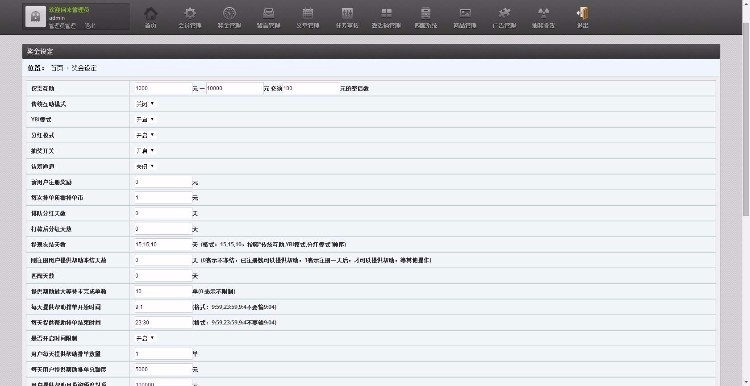Image resolution: width=750 pixels, height=386 pixels.
Task: Open the dropdown in the row above YB模式
Action: (145, 104)
